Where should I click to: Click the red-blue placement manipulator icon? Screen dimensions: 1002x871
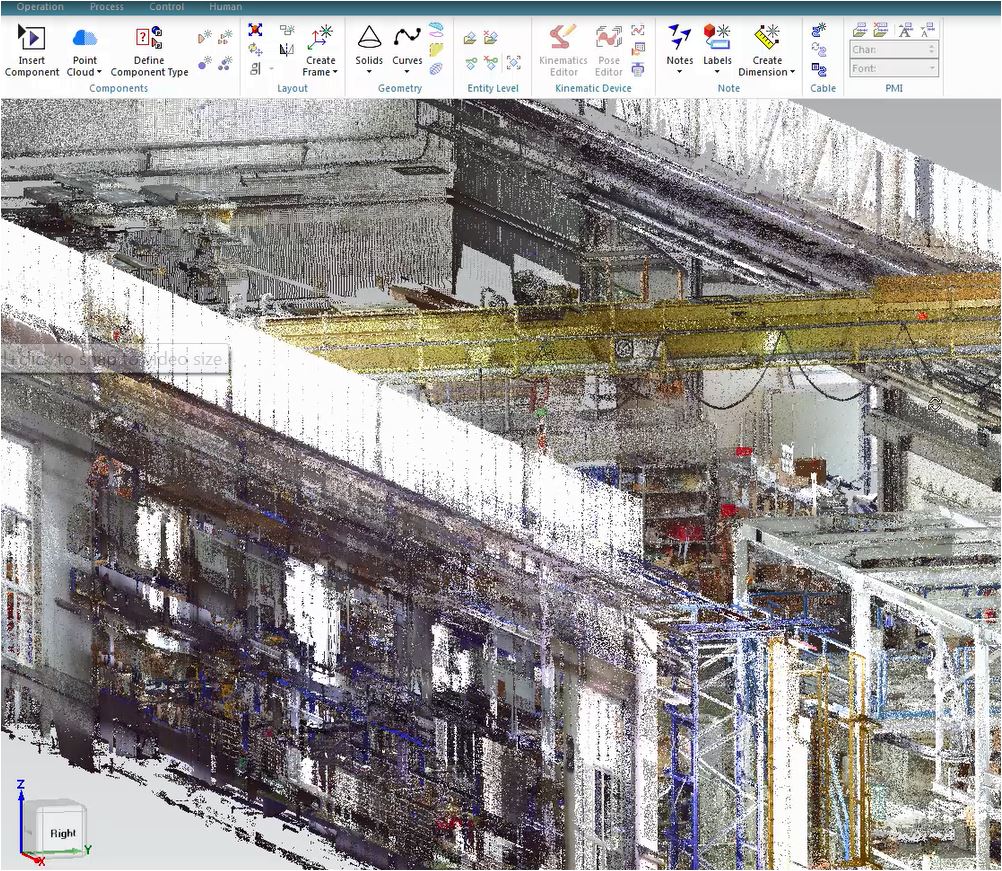(255, 29)
